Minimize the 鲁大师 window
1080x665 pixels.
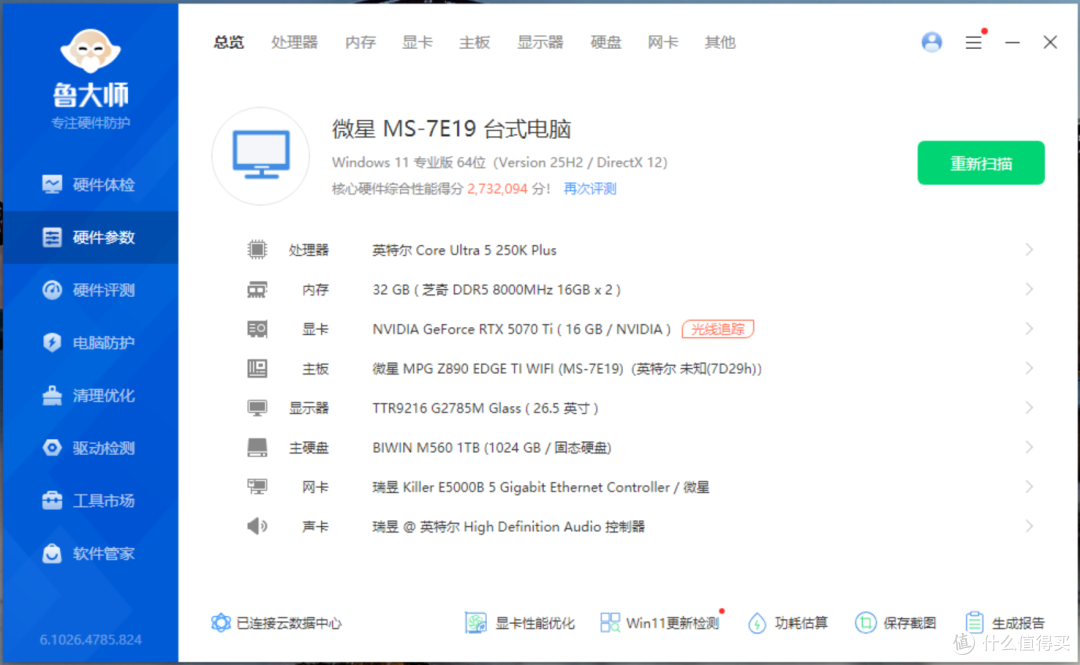(x=1012, y=43)
